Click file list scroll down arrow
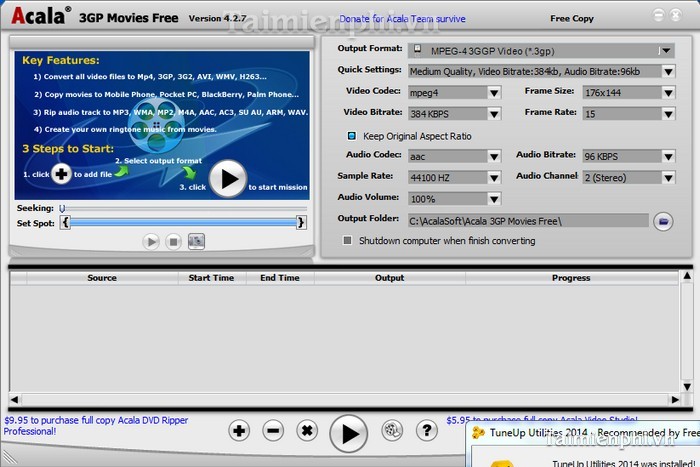The width and height of the screenshot is (700, 467). (x=687, y=387)
